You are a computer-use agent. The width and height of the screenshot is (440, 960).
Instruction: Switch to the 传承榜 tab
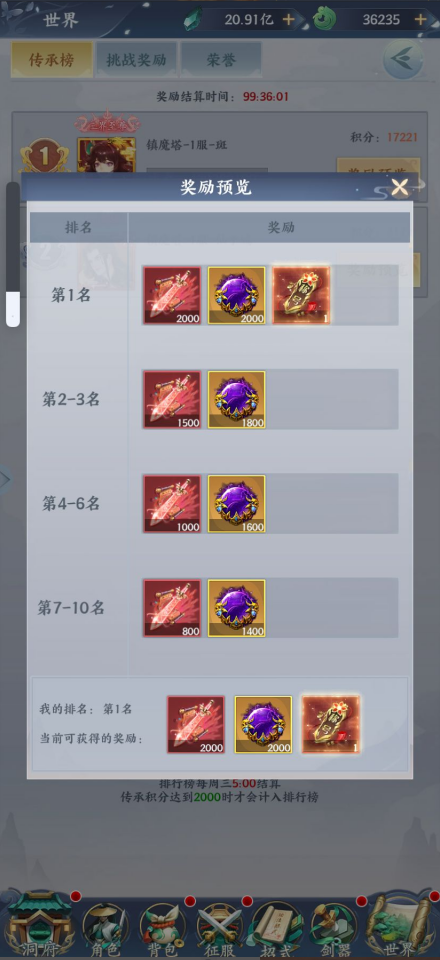(52, 59)
